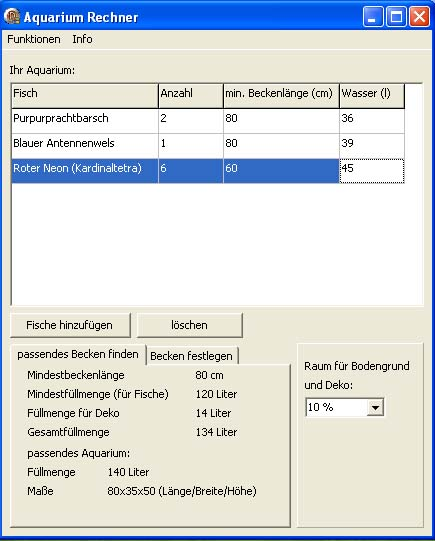Close the Aquarium Rechner window
The width and height of the screenshot is (435, 541).
click(x=419, y=16)
